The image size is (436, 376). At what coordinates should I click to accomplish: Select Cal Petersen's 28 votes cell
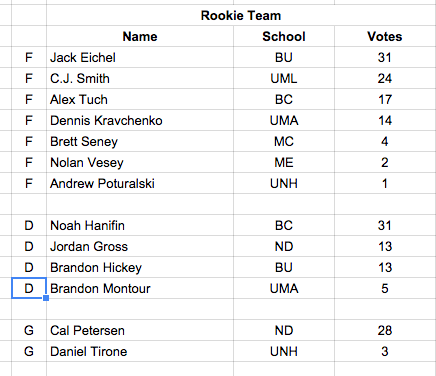pos(385,330)
